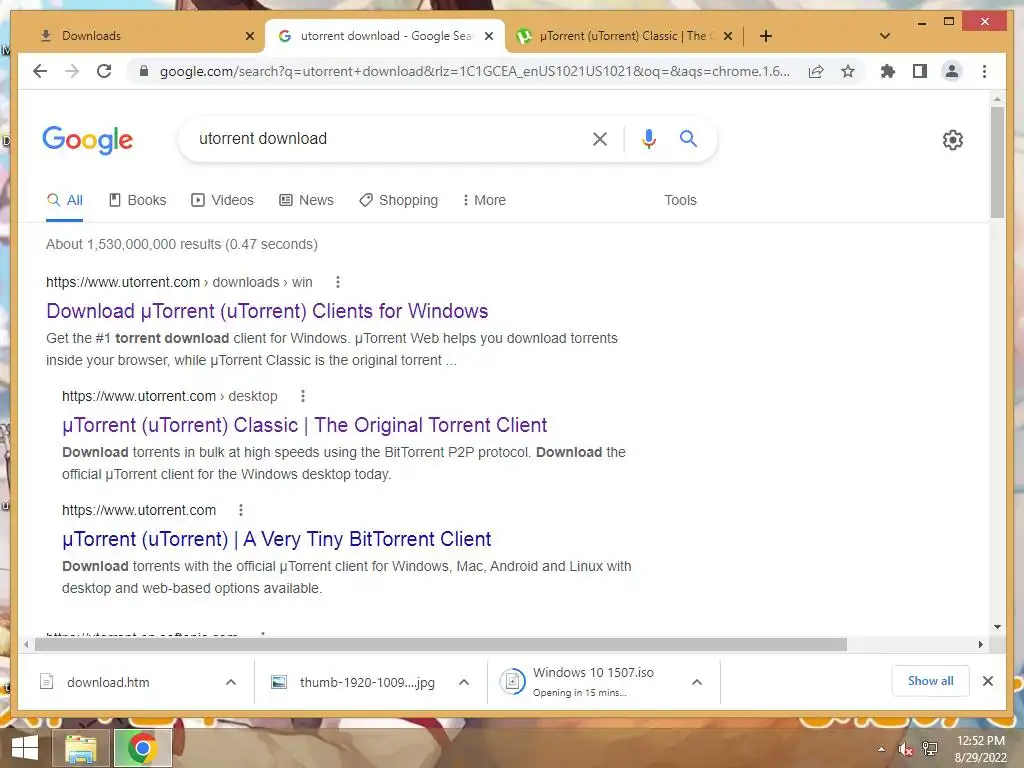Close the download shelf bar
This screenshot has height=768, width=1024.
(x=988, y=681)
